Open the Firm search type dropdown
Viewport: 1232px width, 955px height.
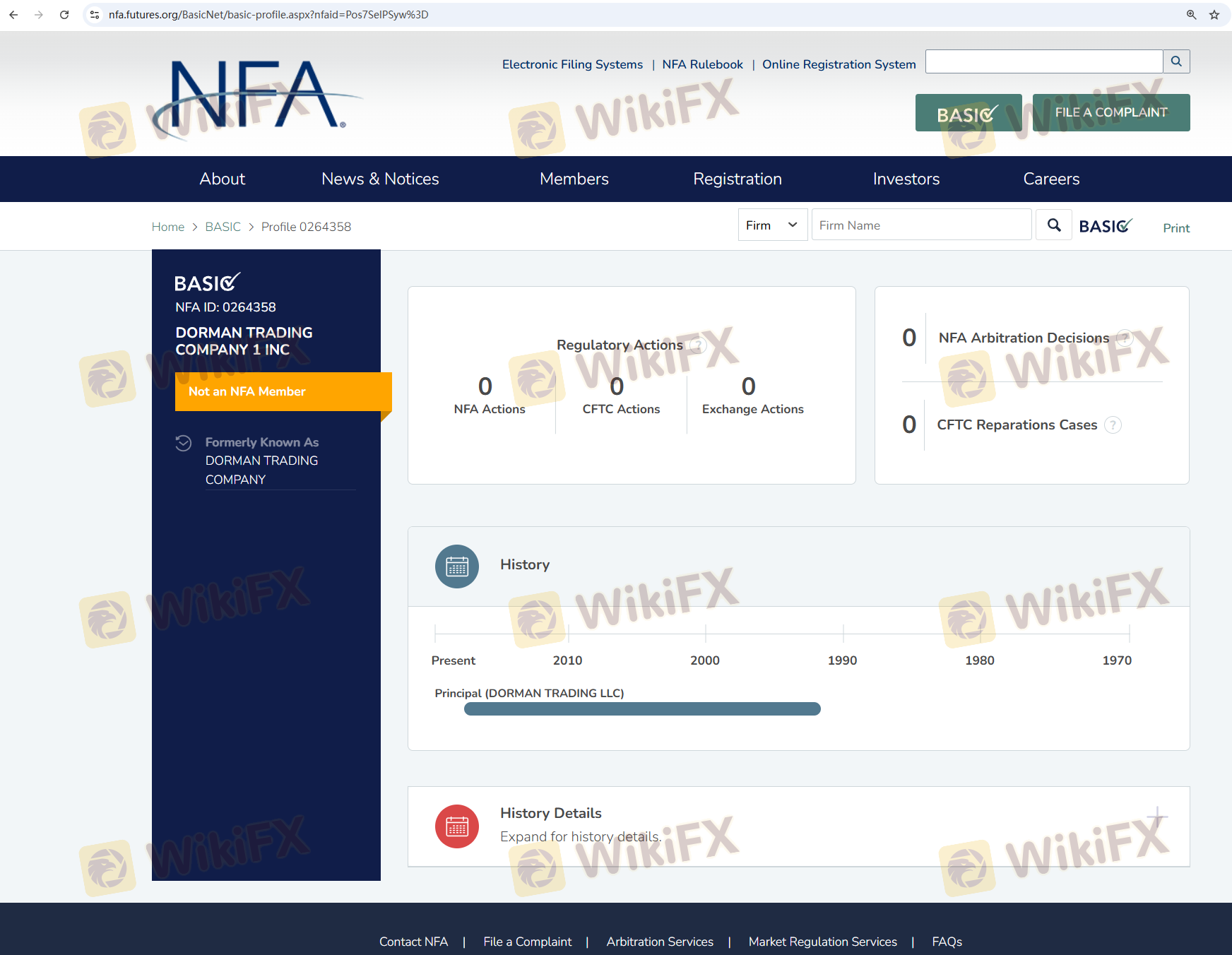pos(772,225)
